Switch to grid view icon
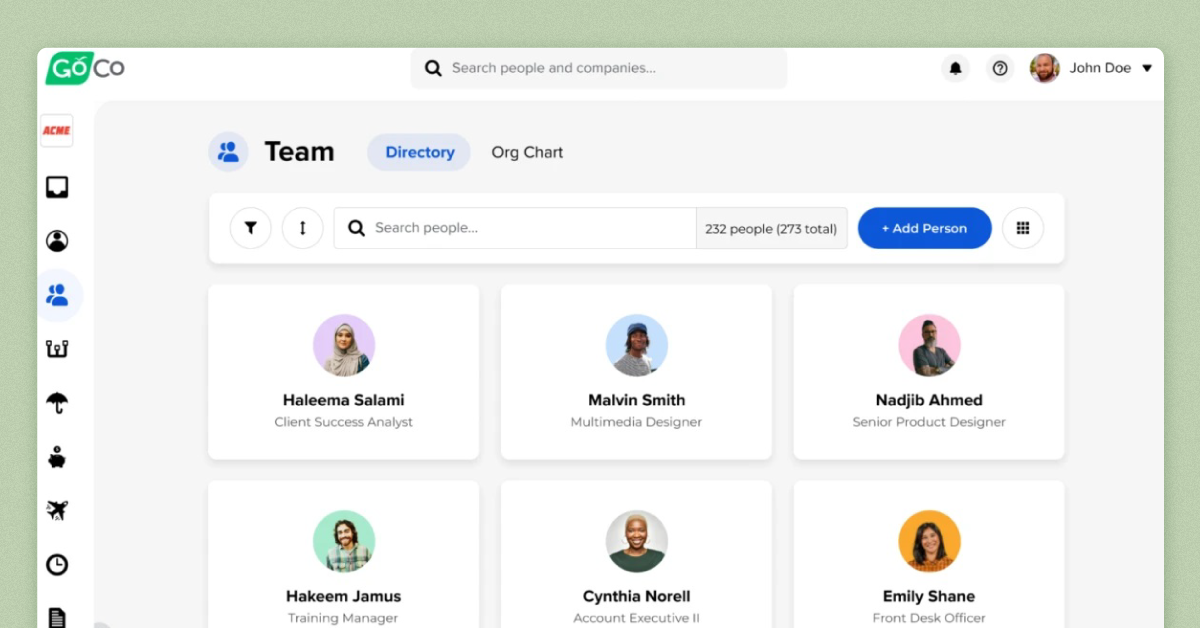This screenshot has height=628, width=1200. (1023, 228)
